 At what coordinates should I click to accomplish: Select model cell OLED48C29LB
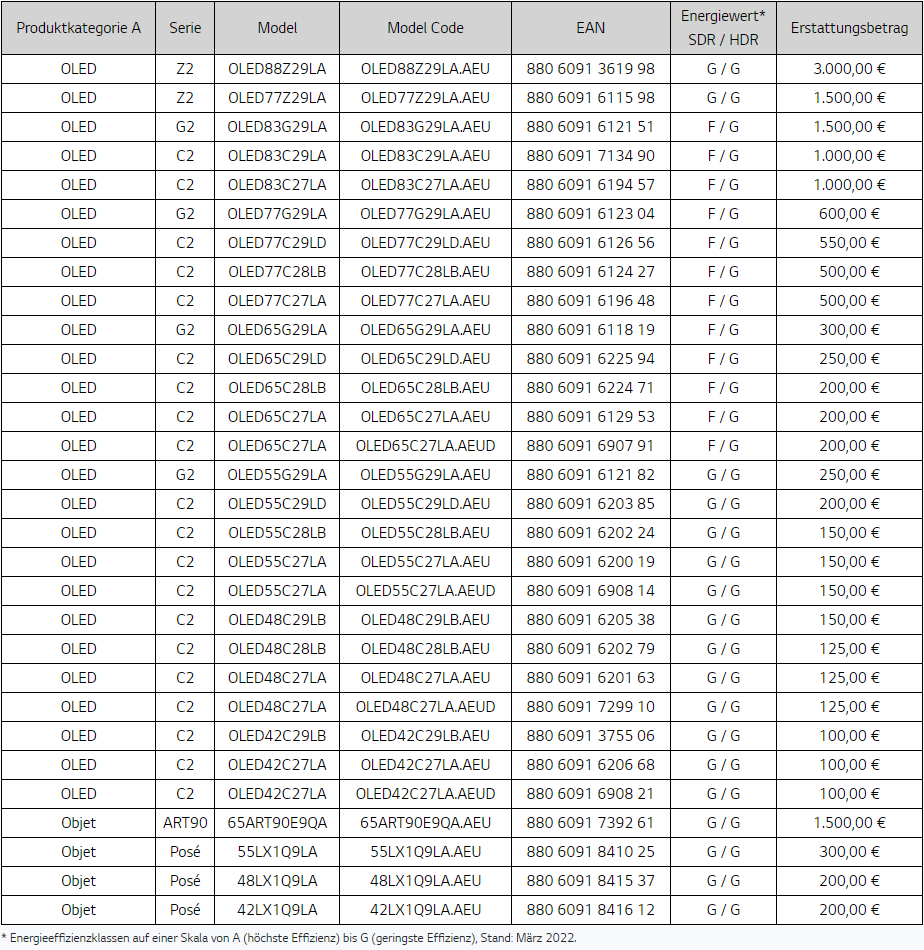pos(277,621)
